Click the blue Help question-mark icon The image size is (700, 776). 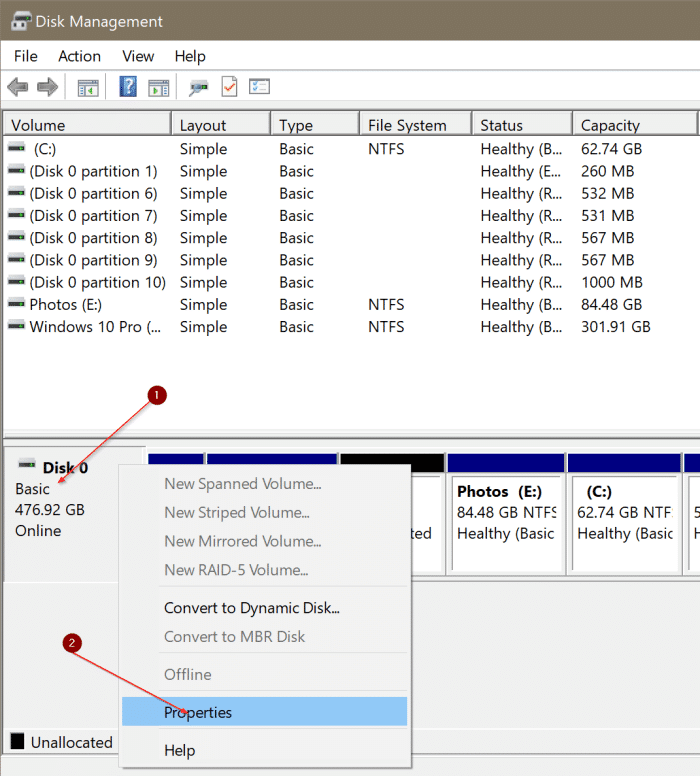pos(128,87)
